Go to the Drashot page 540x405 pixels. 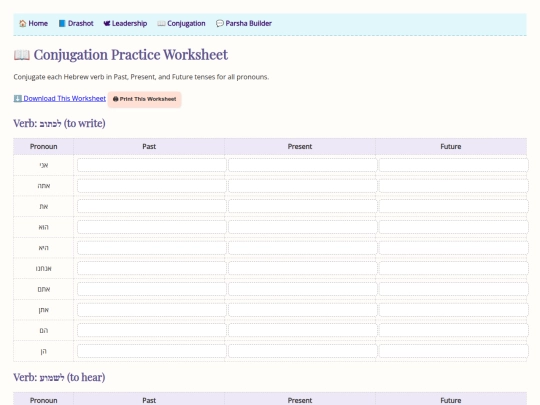pyautogui.click(x=76, y=23)
